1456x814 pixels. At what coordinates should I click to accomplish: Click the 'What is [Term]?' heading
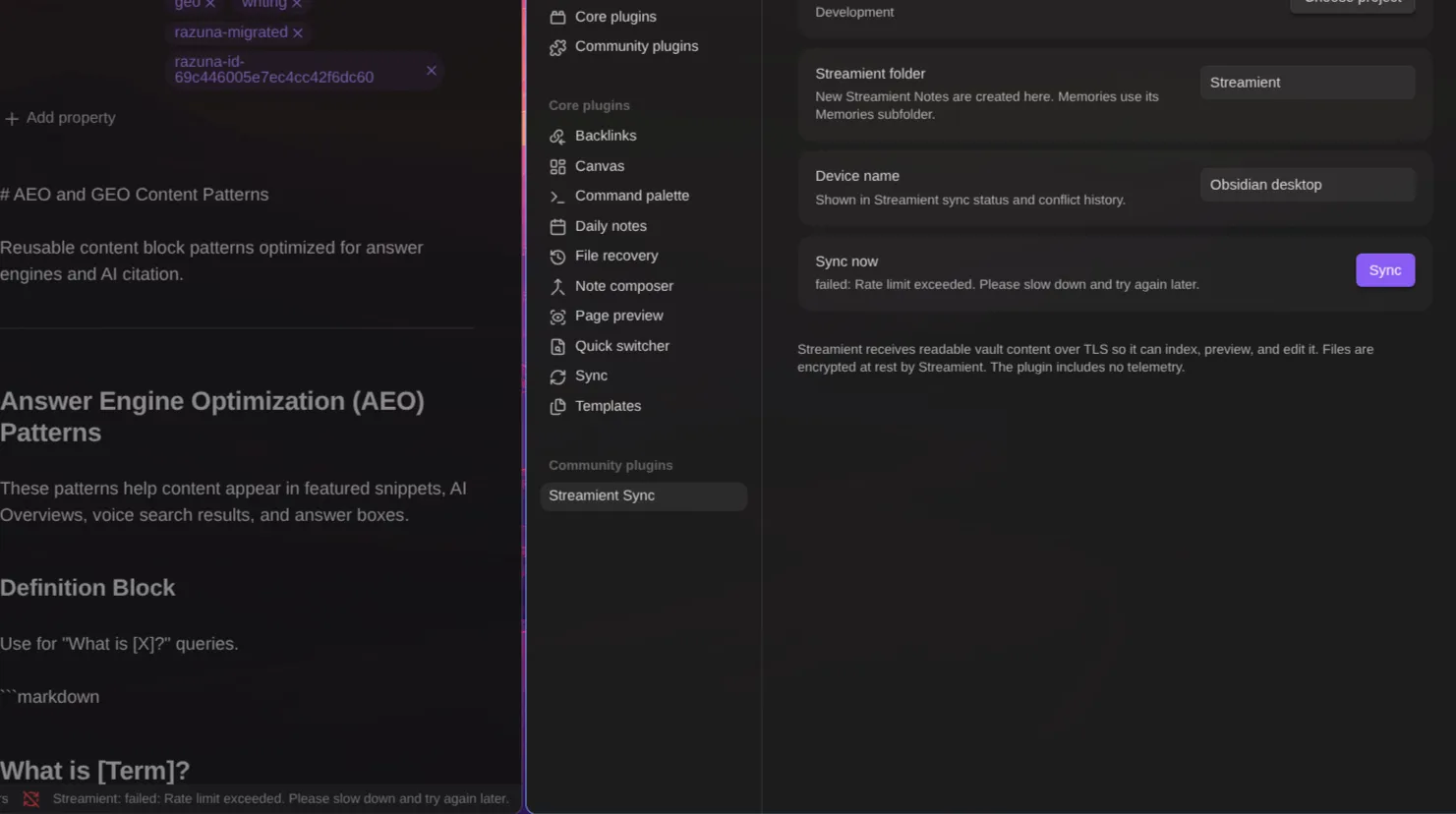[x=95, y=771]
